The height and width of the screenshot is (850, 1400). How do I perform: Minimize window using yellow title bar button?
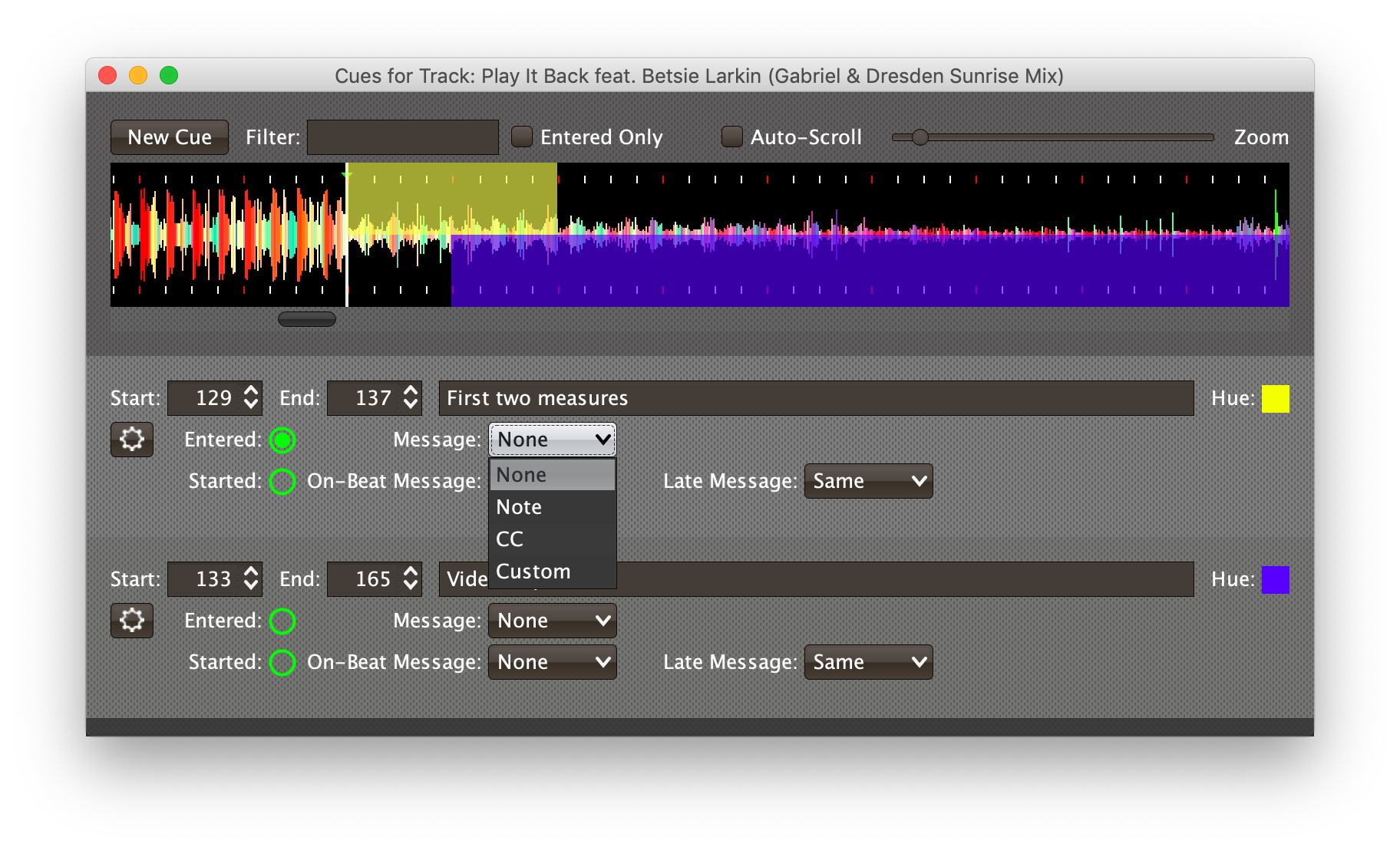point(138,75)
